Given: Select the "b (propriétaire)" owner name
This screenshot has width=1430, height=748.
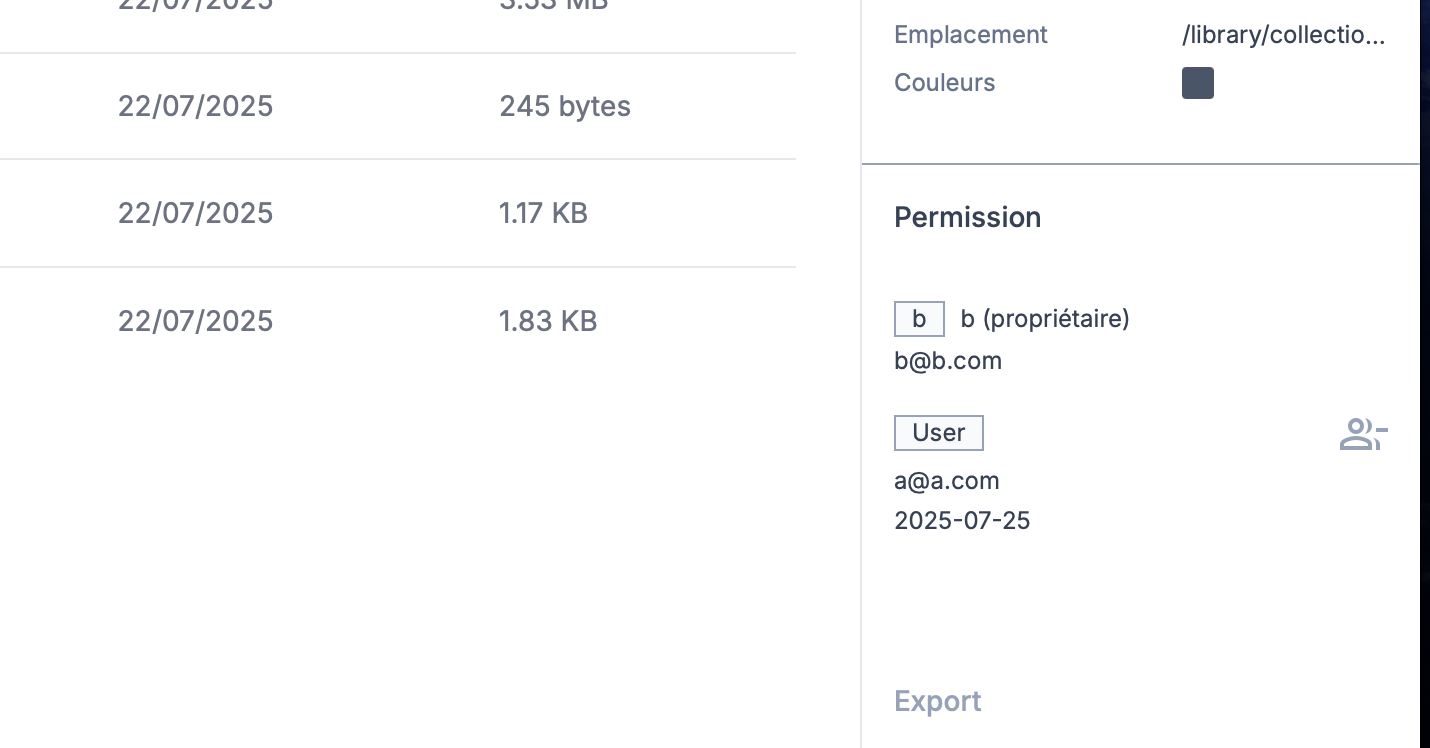Looking at the screenshot, I should 1044,319.
